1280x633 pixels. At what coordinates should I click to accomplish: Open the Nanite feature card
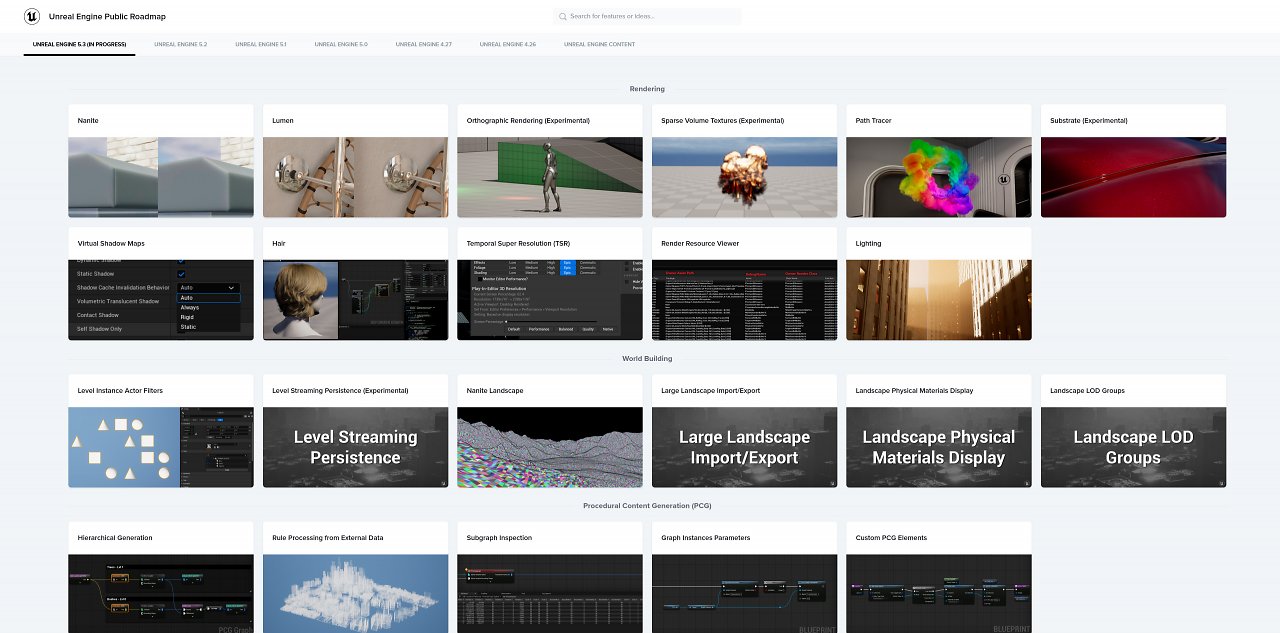click(161, 161)
